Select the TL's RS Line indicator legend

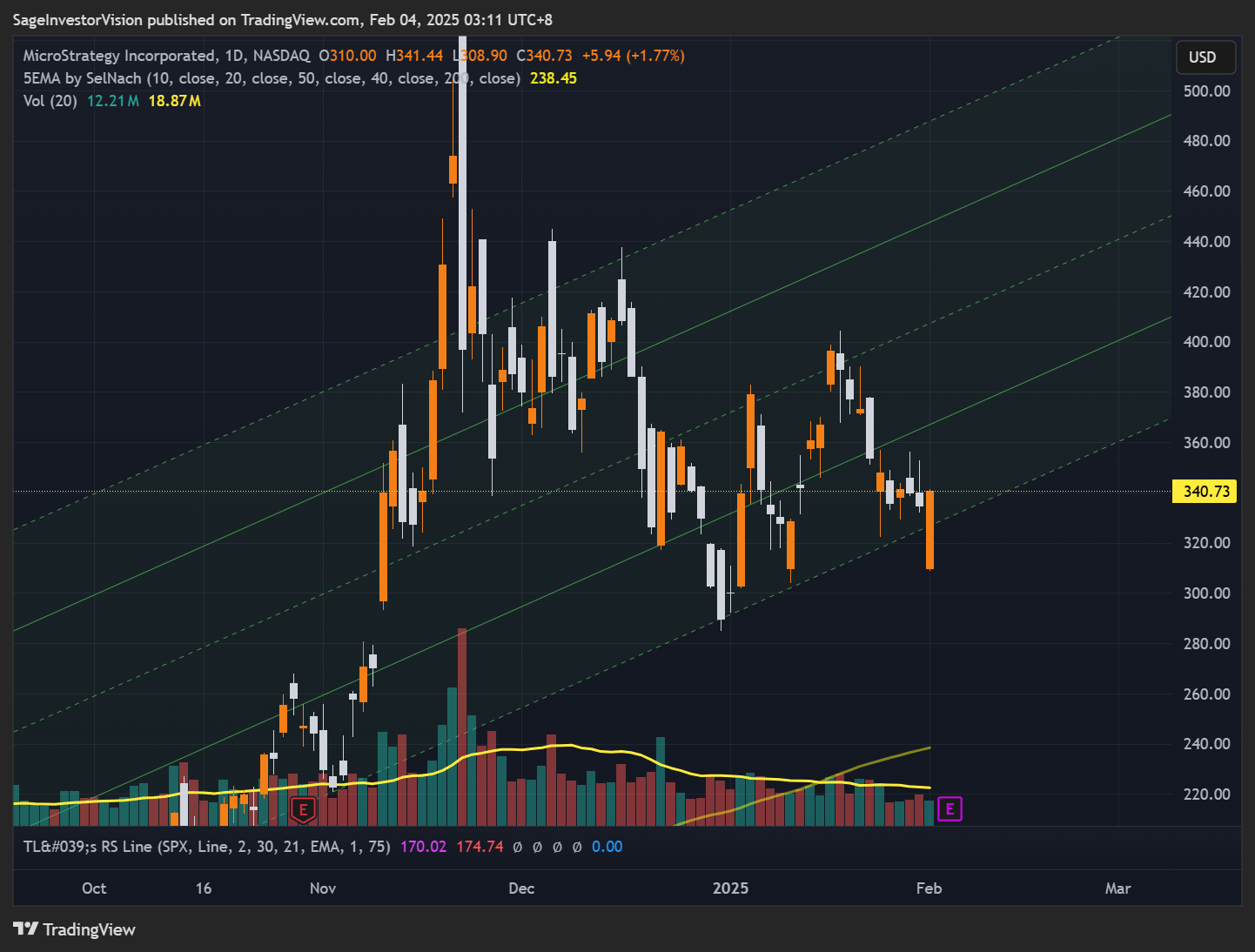coord(207,847)
